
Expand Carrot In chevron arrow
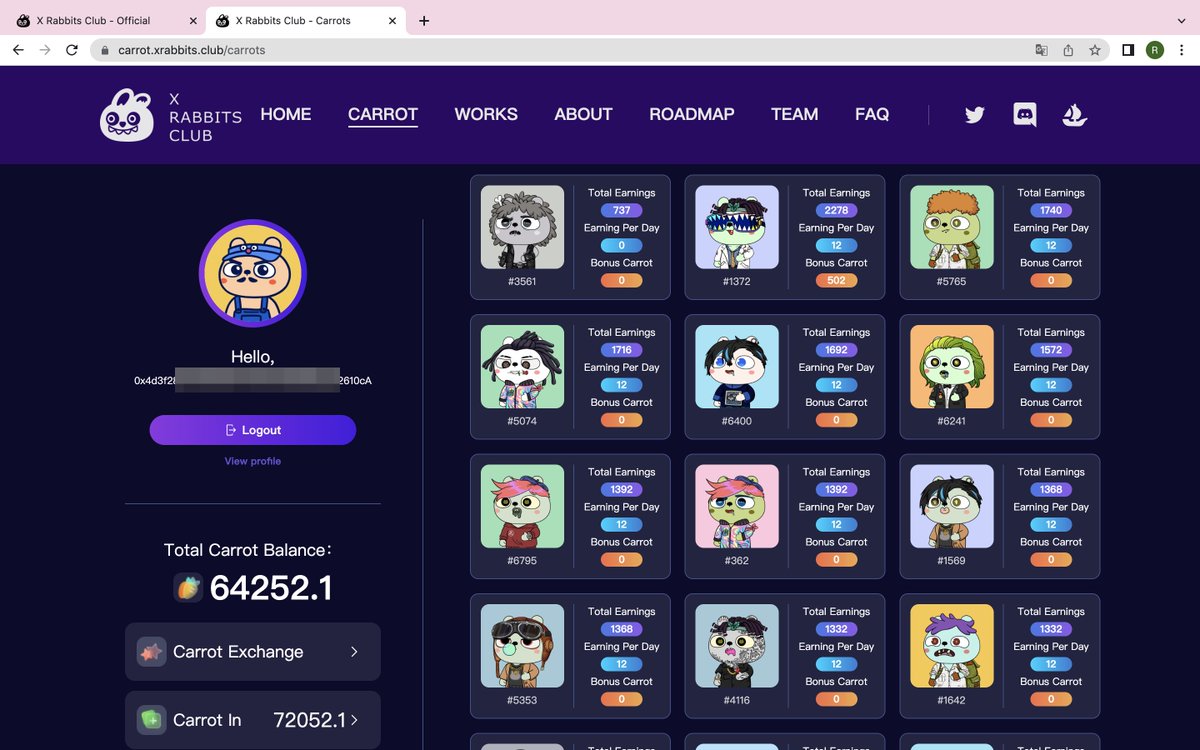tap(354, 720)
